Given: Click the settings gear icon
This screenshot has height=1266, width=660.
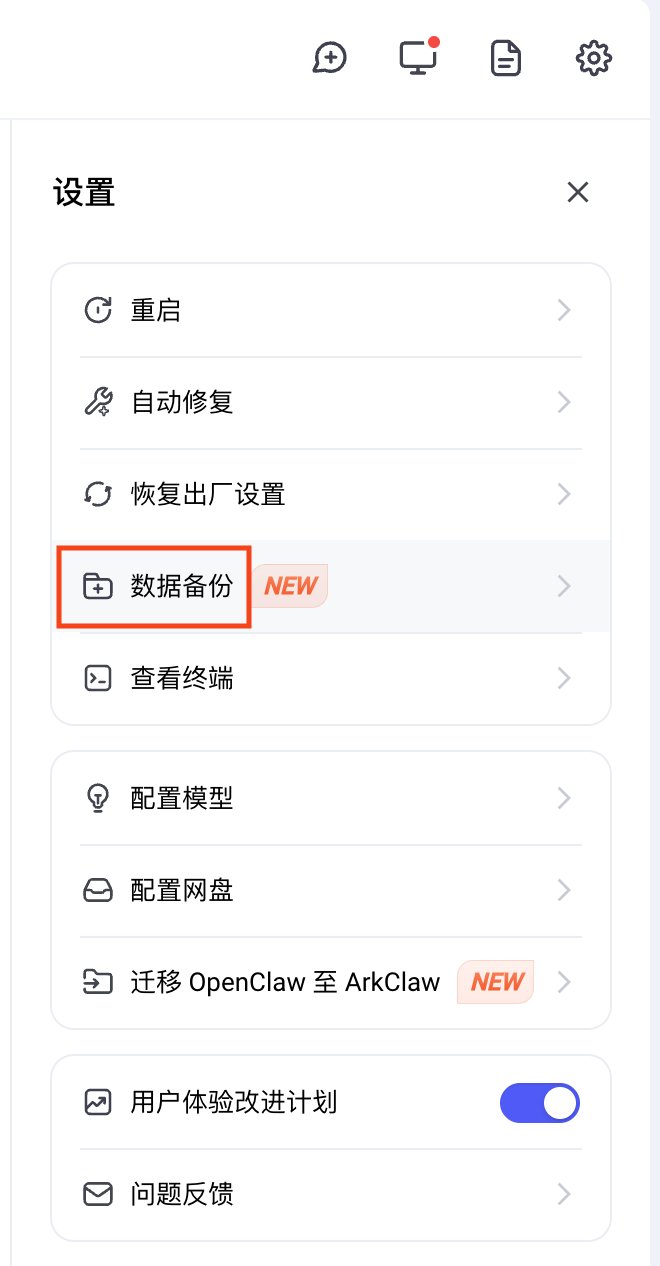Looking at the screenshot, I should [x=594, y=58].
